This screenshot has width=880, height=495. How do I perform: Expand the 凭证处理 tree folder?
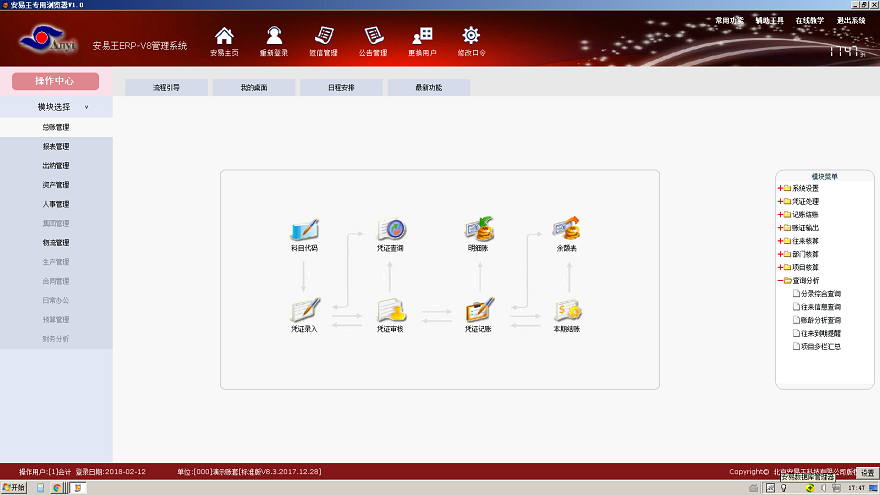point(780,201)
